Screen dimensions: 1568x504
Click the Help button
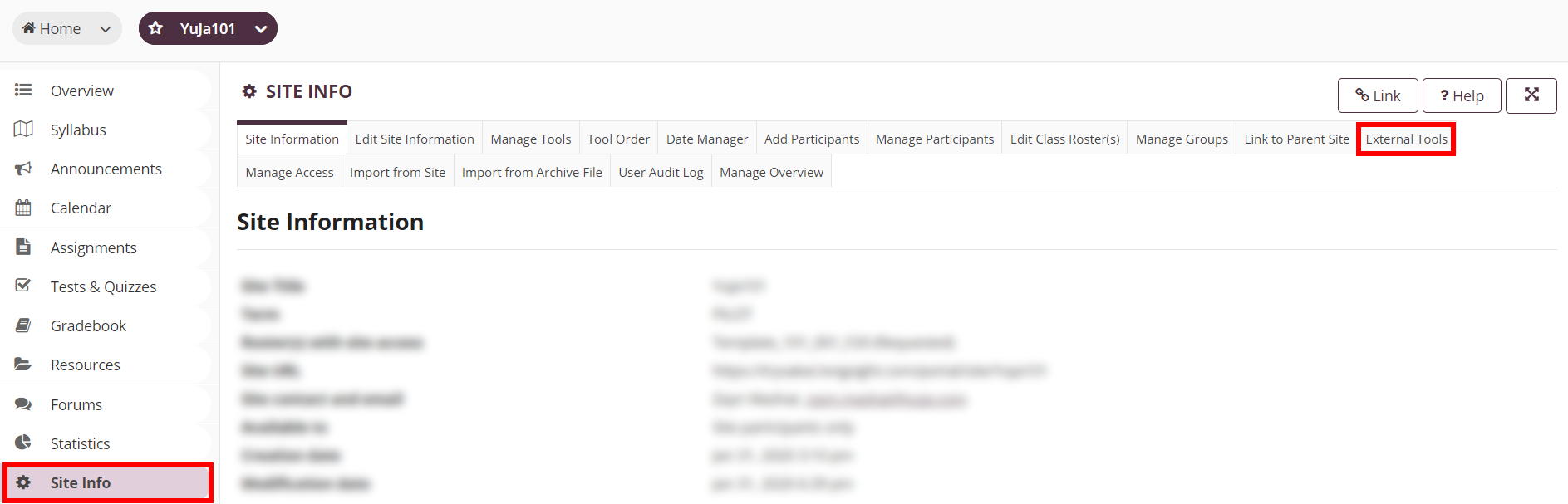(x=1462, y=95)
